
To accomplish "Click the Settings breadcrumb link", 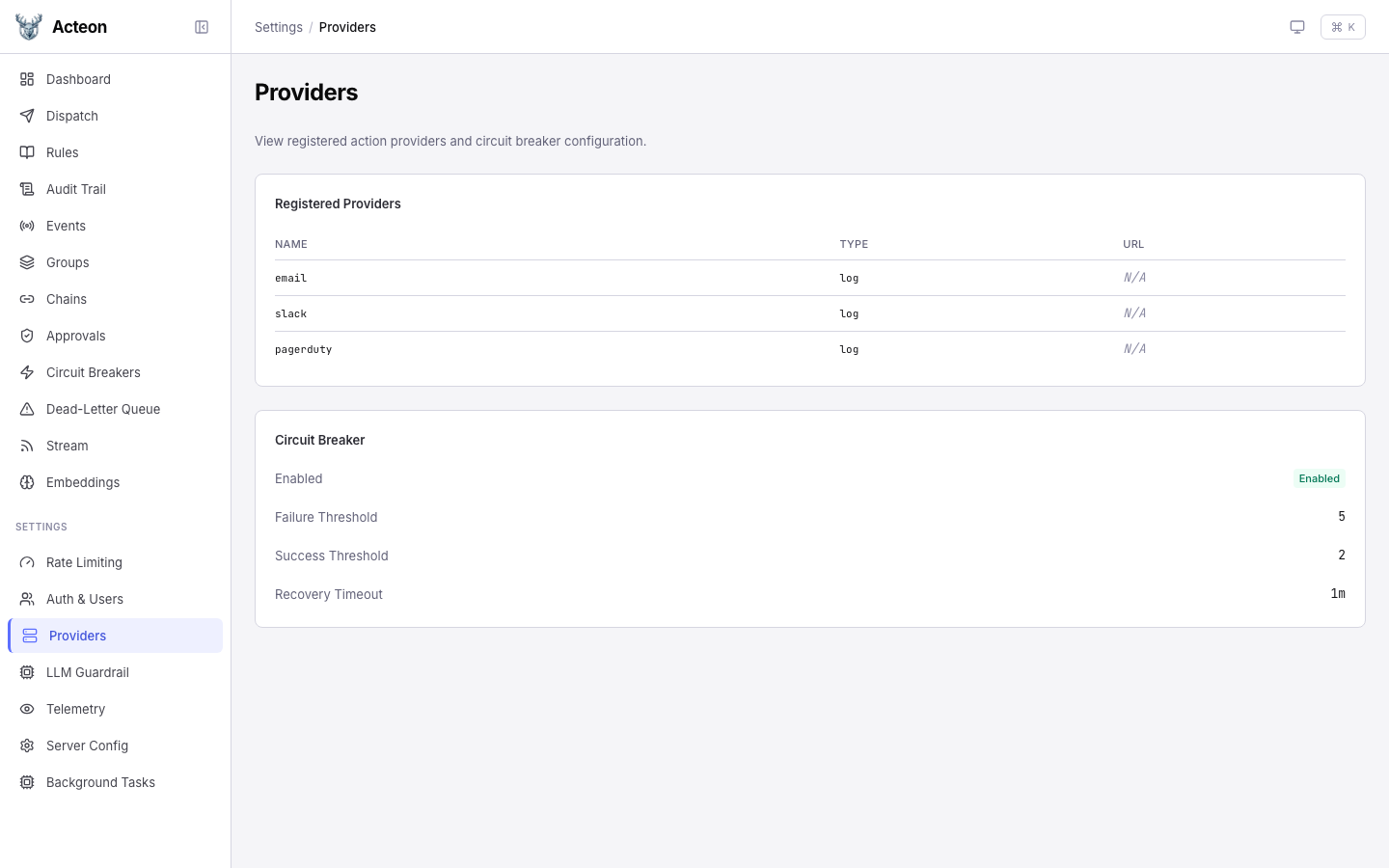I will click(x=279, y=27).
